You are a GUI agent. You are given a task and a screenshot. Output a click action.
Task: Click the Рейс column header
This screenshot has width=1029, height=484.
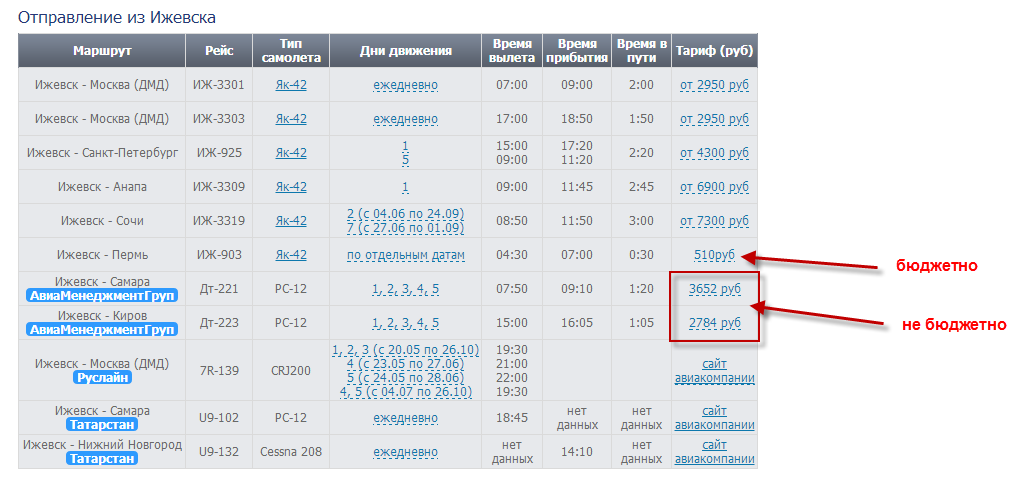[219, 50]
